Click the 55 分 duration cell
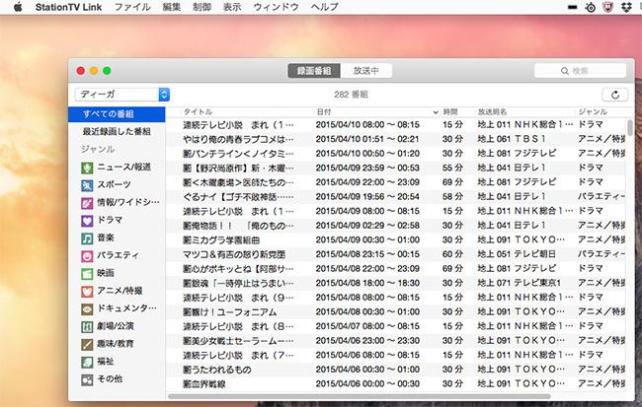The width and height of the screenshot is (642, 407). click(452, 168)
